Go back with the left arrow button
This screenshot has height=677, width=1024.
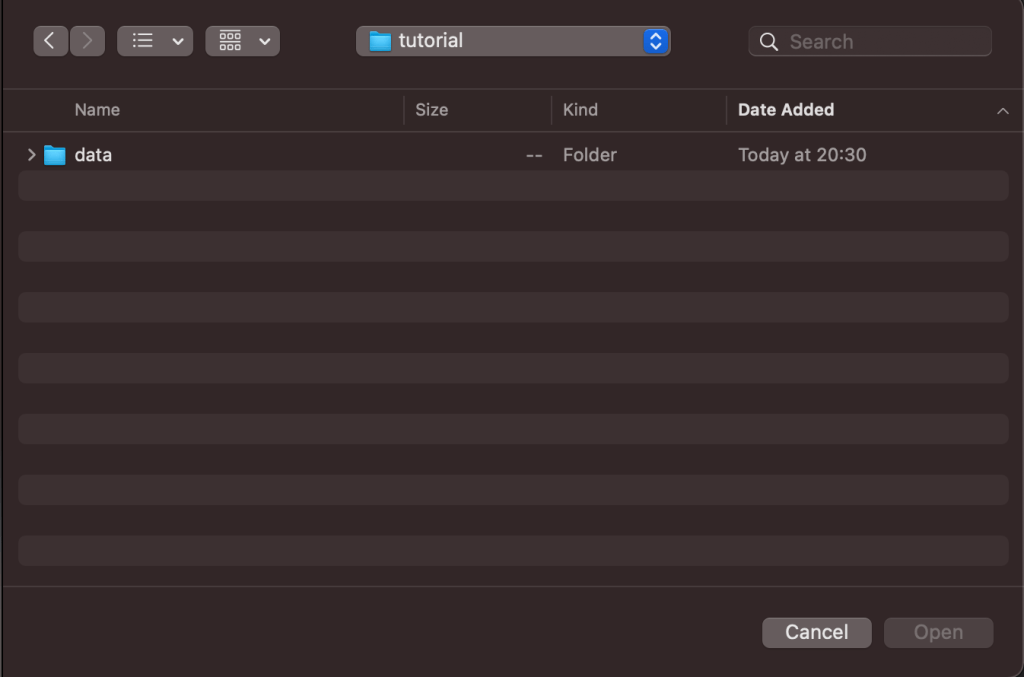coord(50,41)
